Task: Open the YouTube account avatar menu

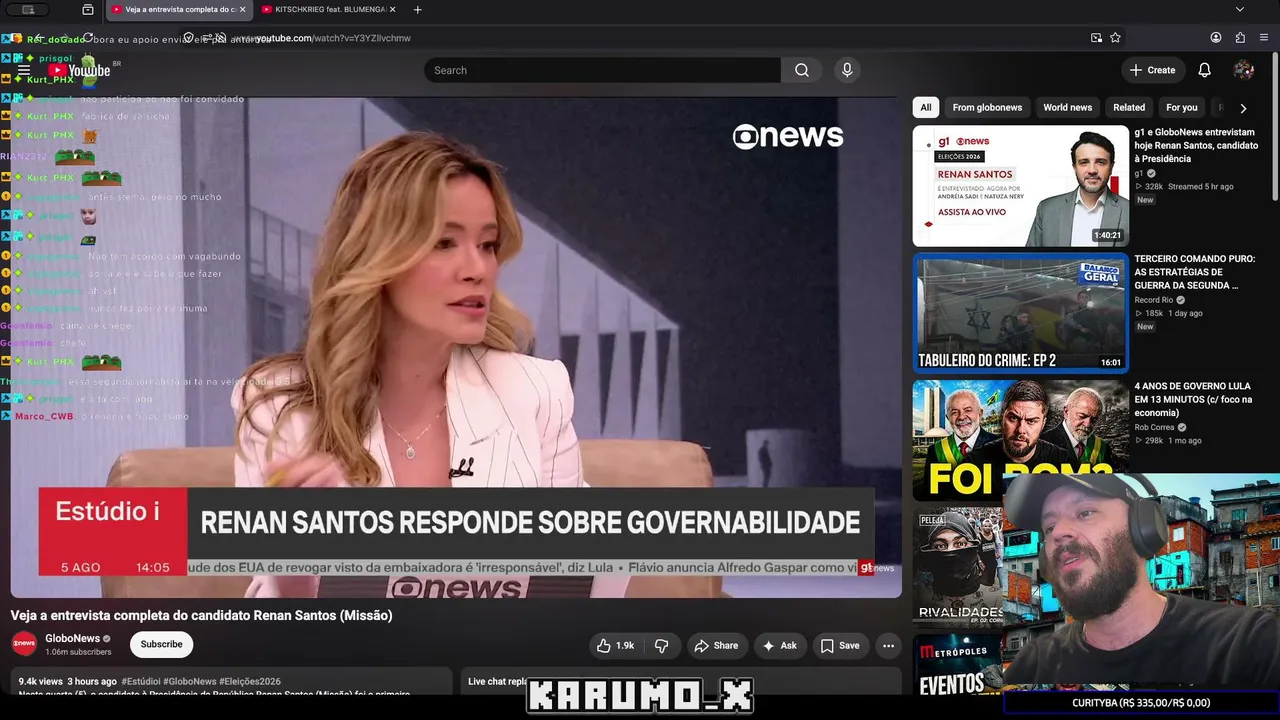Action: pyautogui.click(x=1244, y=70)
